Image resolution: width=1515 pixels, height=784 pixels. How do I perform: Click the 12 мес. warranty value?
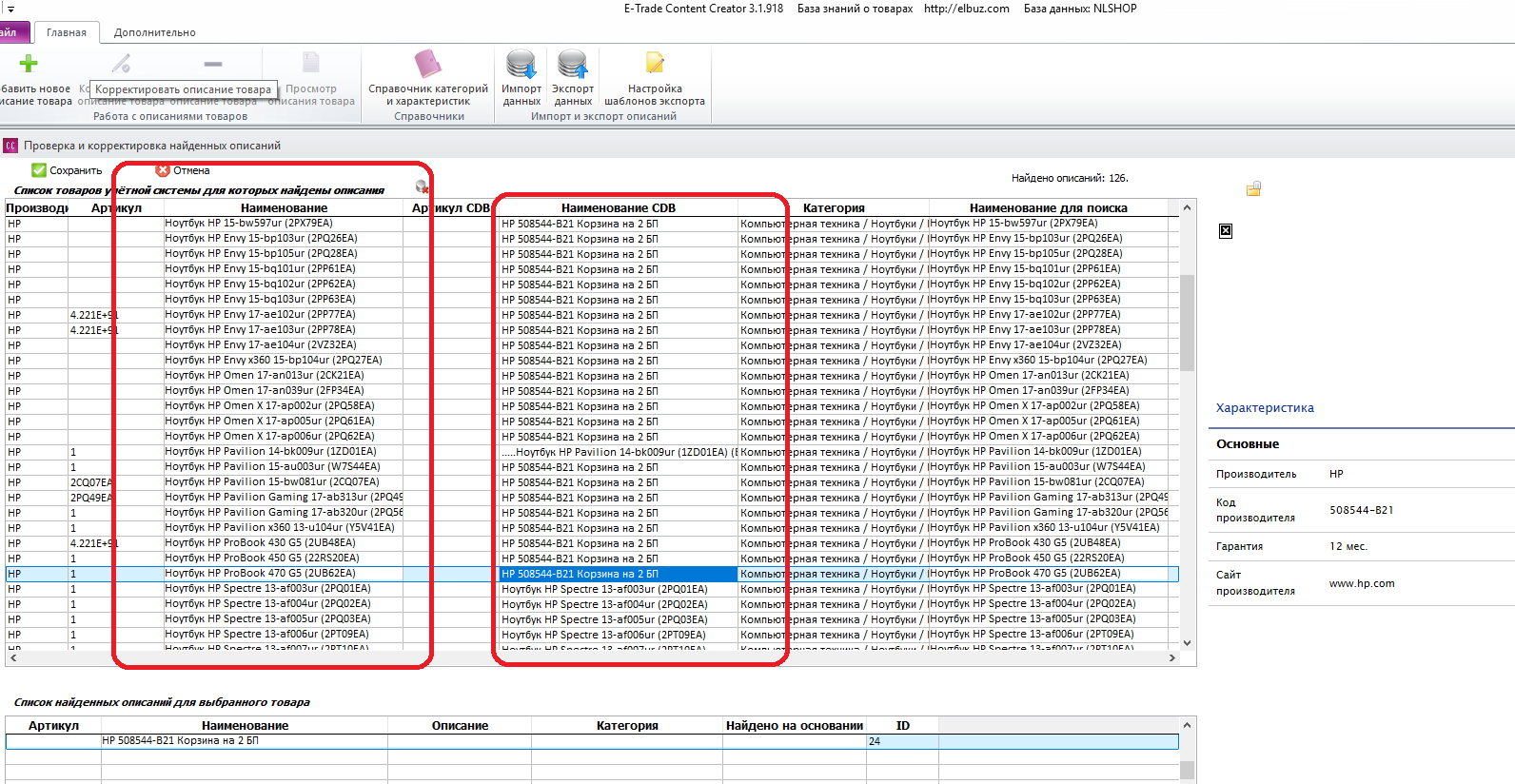tap(1348, 546)
